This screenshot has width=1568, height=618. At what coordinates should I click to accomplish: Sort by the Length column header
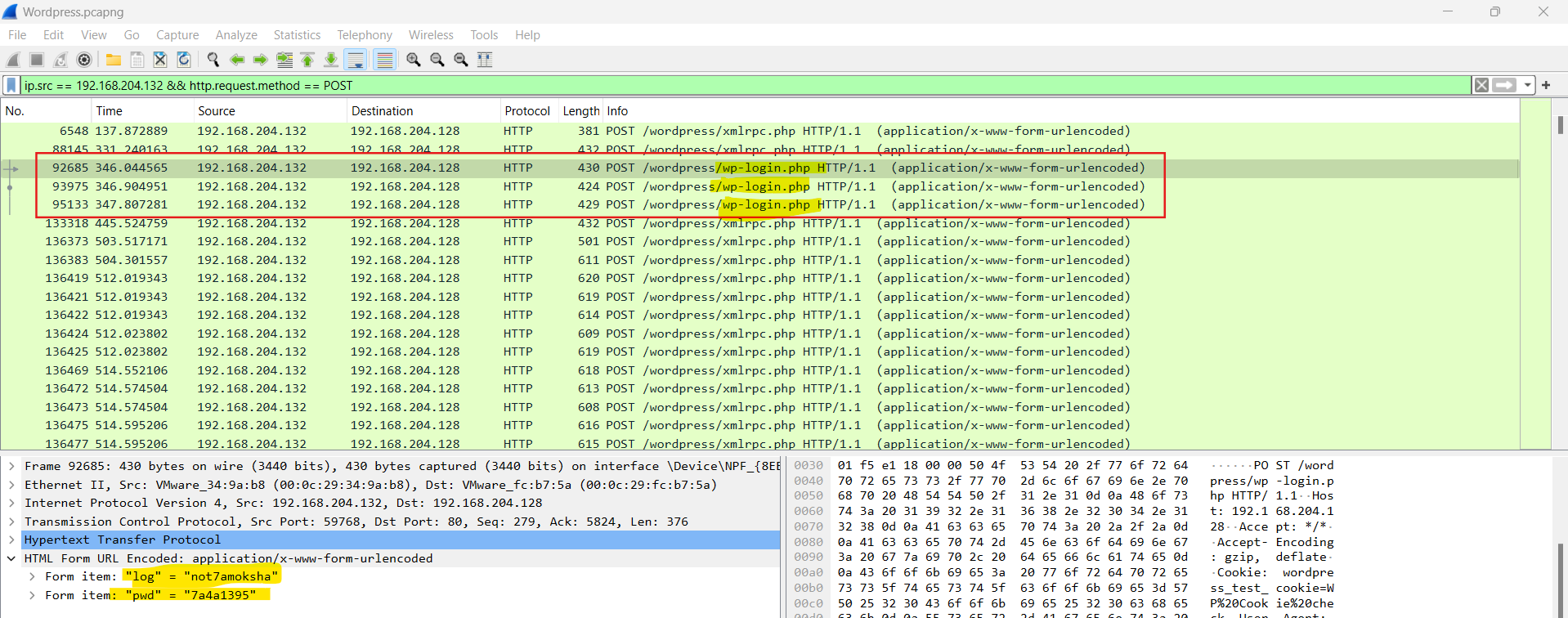[580, 111]
